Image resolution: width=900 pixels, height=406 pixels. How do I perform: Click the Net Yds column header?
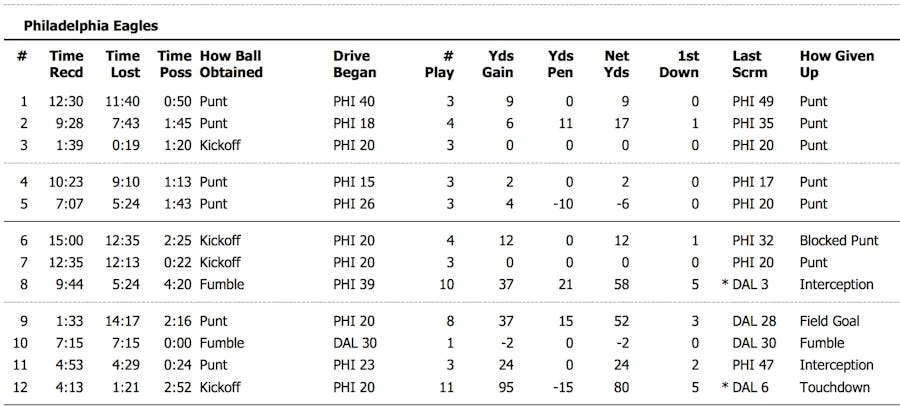[617, 64]
